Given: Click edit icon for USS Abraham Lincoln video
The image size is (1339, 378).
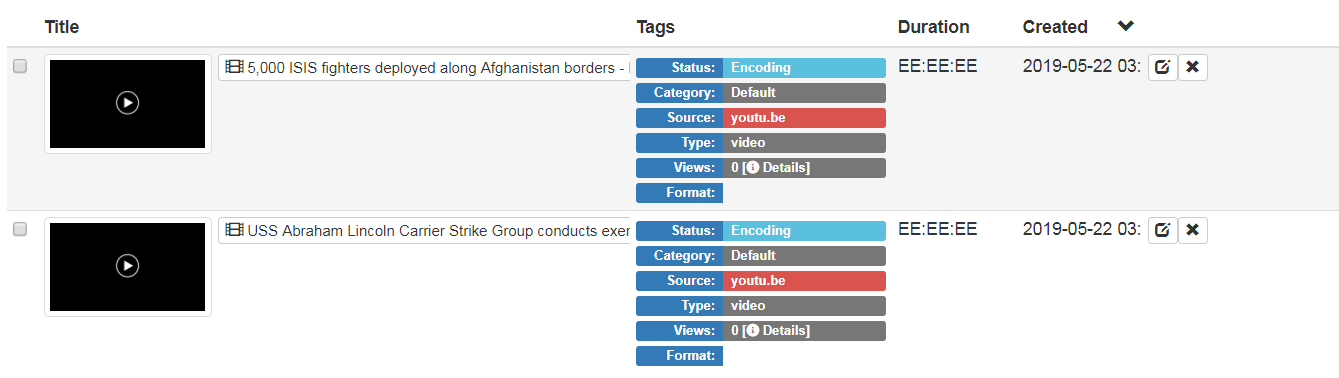Looking at the screenshot, I should point(1162,230).
